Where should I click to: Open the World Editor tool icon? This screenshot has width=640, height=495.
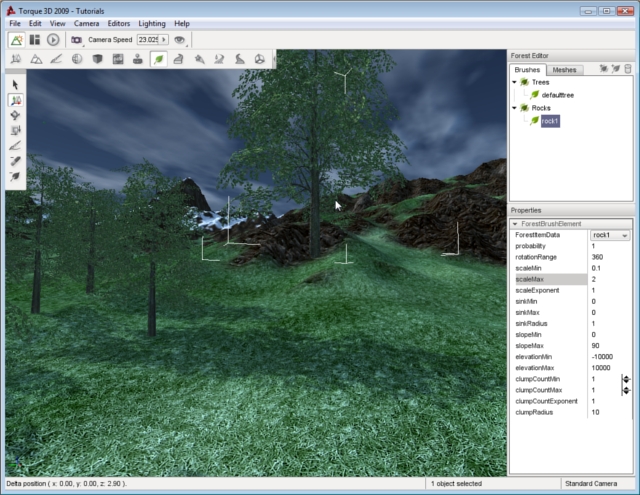click(17, 40)
